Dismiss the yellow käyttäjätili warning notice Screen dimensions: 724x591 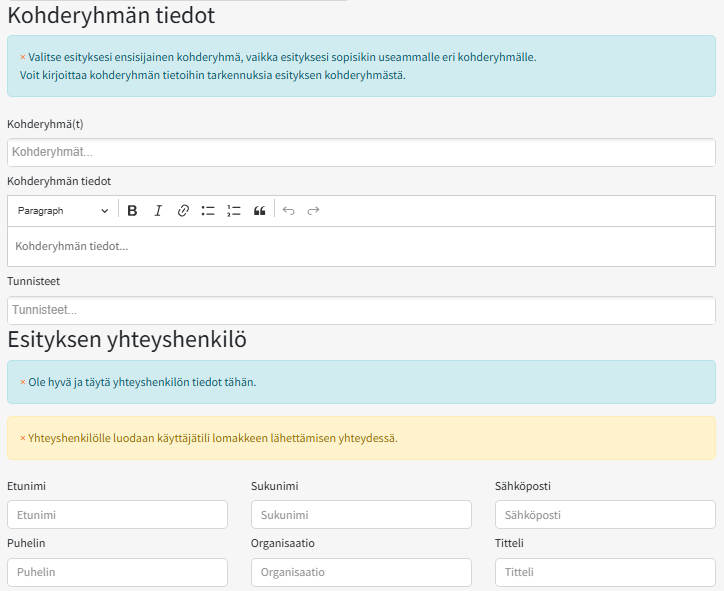coord(23,438)
